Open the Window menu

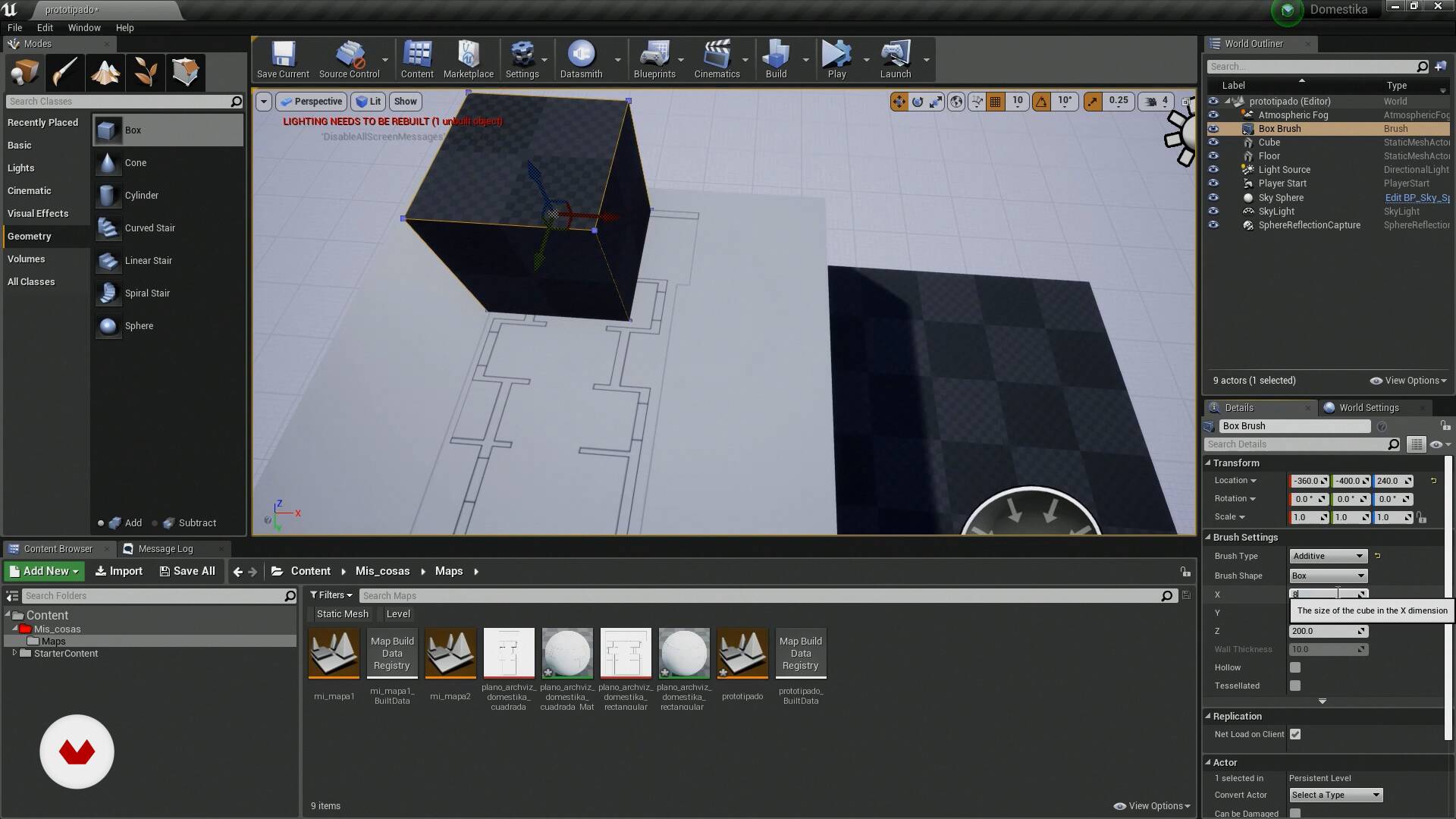point(83,27)
